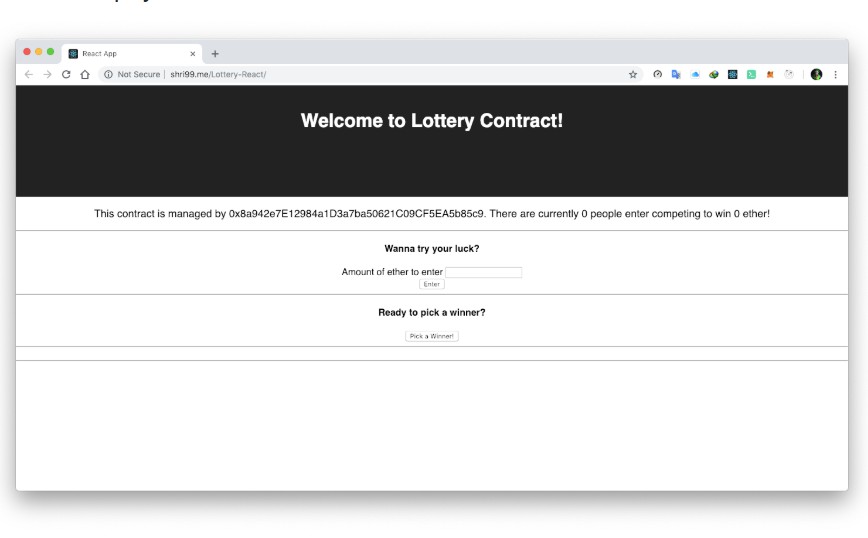Bookmark this page with the star icon
The height and width of the screenshot is (538, 868).
[x=633, y=74]
